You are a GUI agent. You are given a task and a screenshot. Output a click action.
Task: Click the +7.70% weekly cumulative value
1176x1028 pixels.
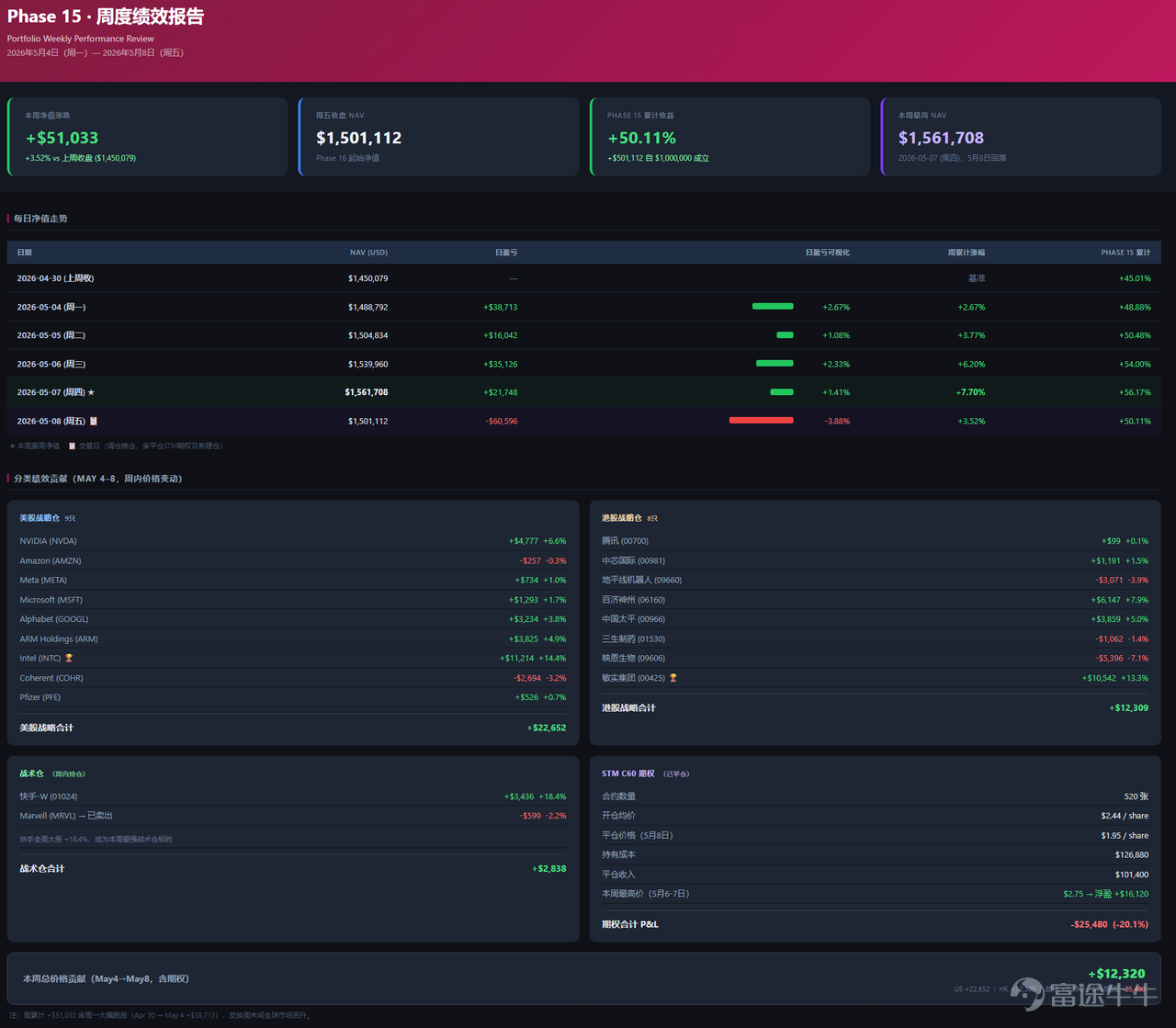pos(970,392)
